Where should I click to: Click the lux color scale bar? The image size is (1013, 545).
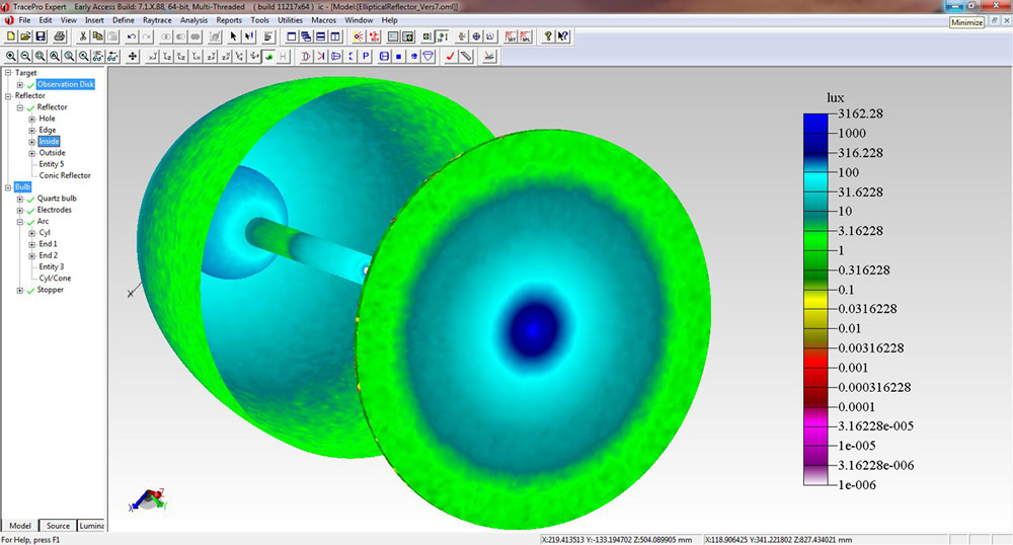point(816,300)
